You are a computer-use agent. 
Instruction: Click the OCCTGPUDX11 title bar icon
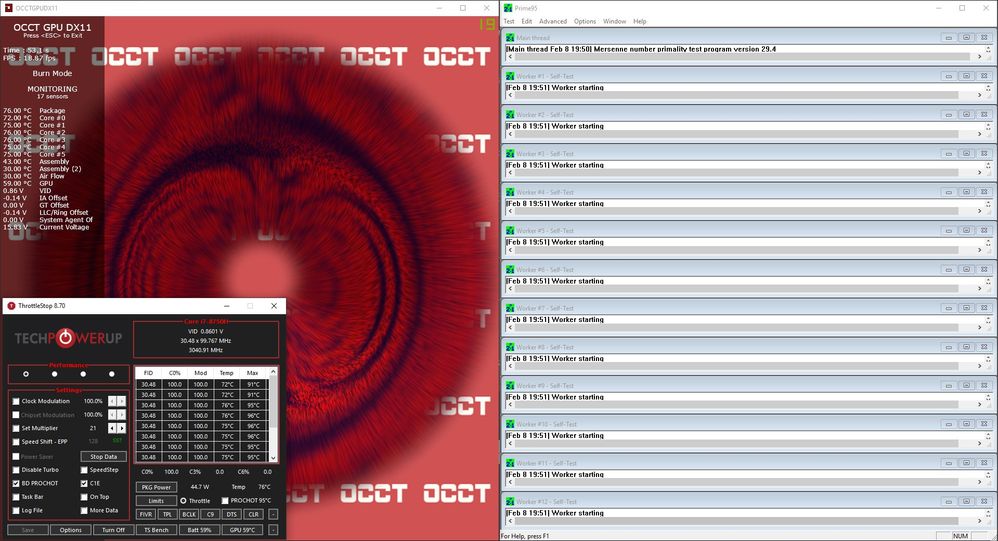point(8,8)
